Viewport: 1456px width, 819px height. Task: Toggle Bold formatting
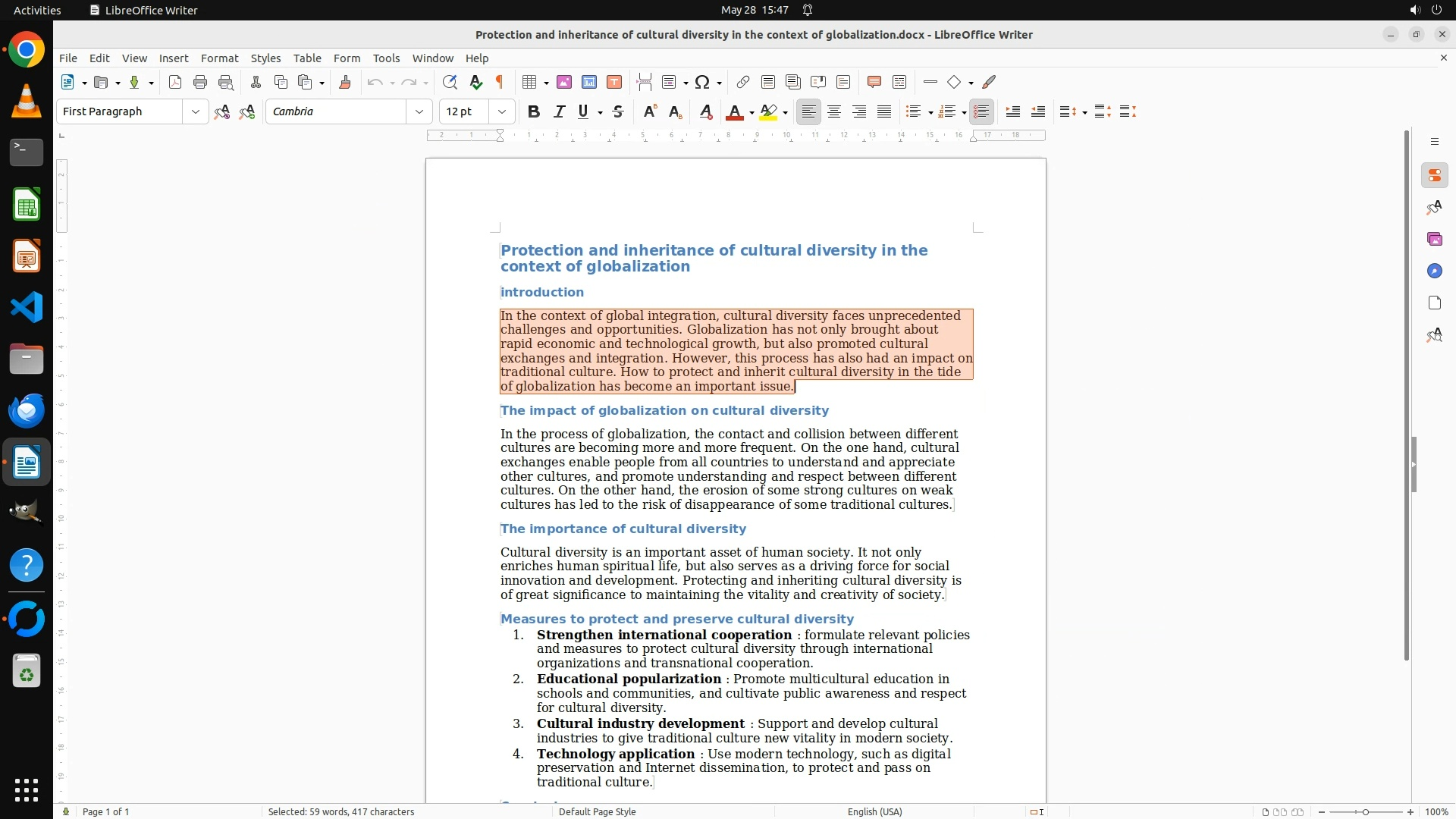click(x=534, y=111)
